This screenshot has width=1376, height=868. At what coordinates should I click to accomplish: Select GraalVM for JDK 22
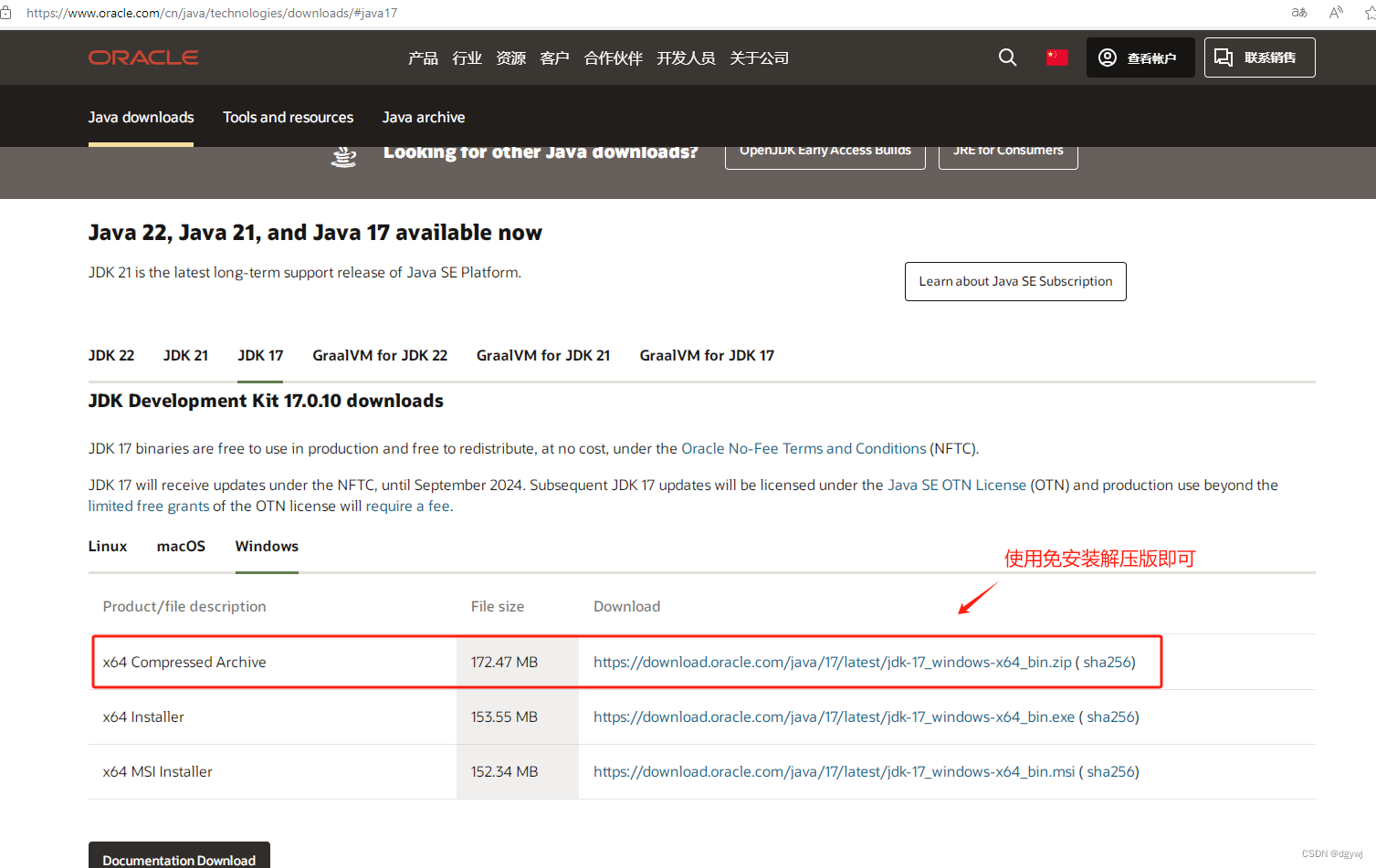point(380,355)
